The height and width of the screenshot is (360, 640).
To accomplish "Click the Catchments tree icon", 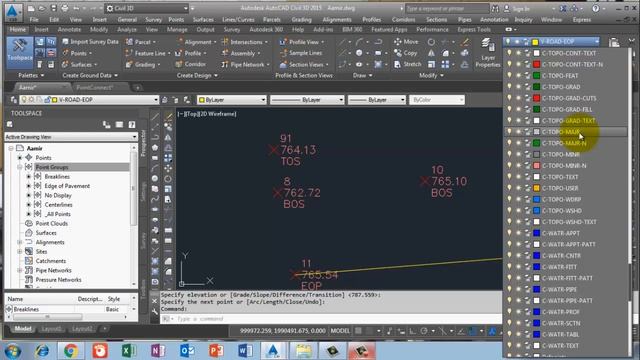I will coord(29,261).
